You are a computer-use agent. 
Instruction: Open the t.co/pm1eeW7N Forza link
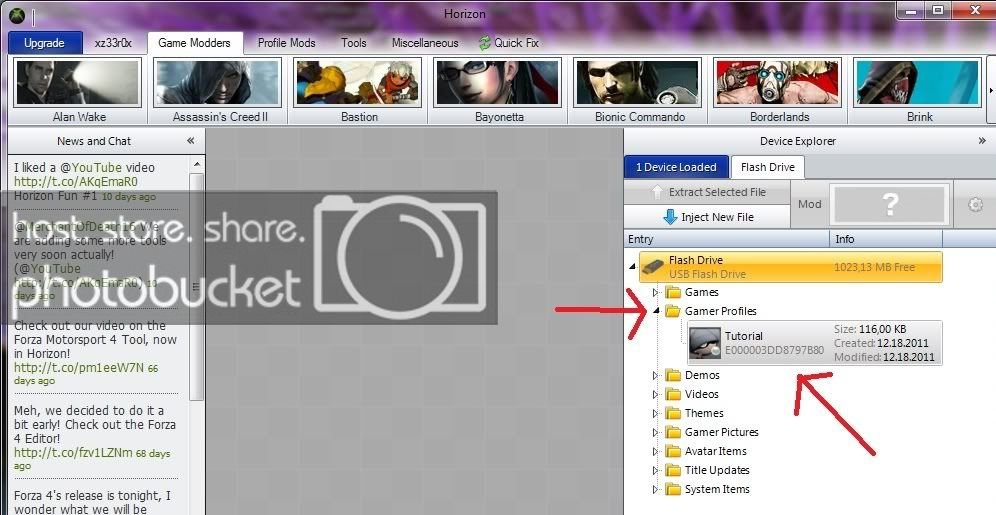point(79,368)
